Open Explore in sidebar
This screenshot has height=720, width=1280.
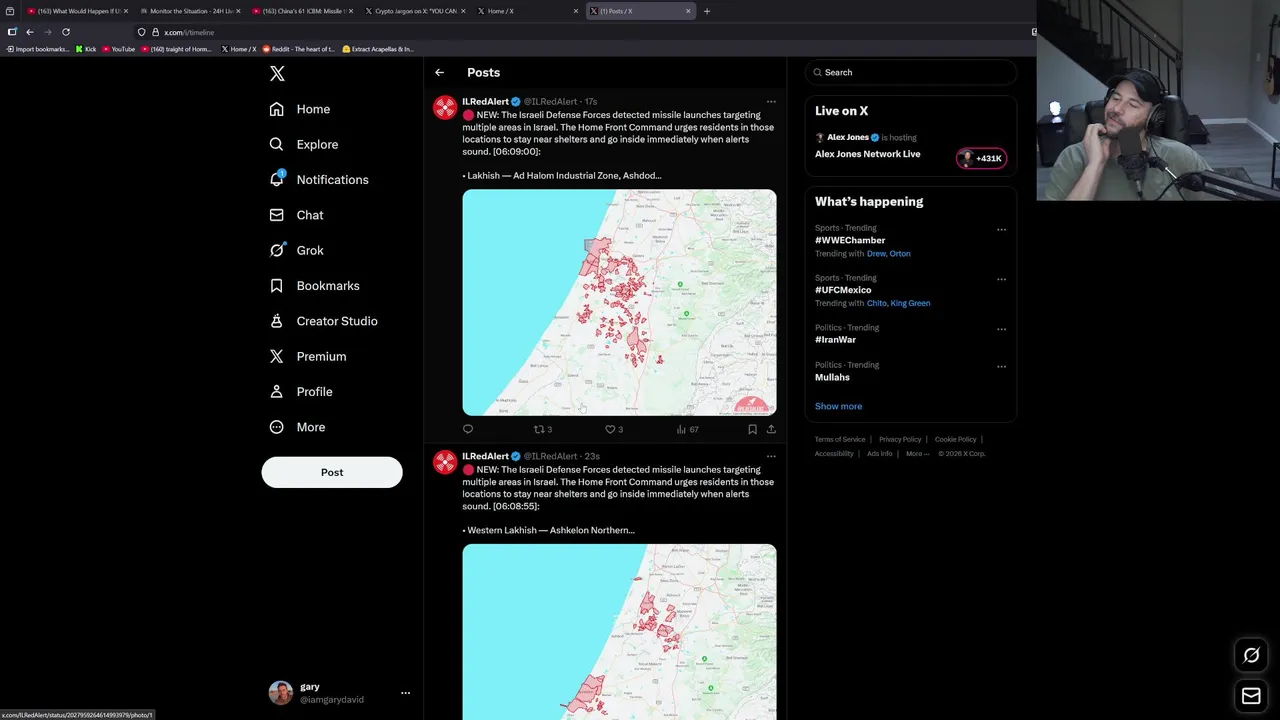click(x=304, y=144)
